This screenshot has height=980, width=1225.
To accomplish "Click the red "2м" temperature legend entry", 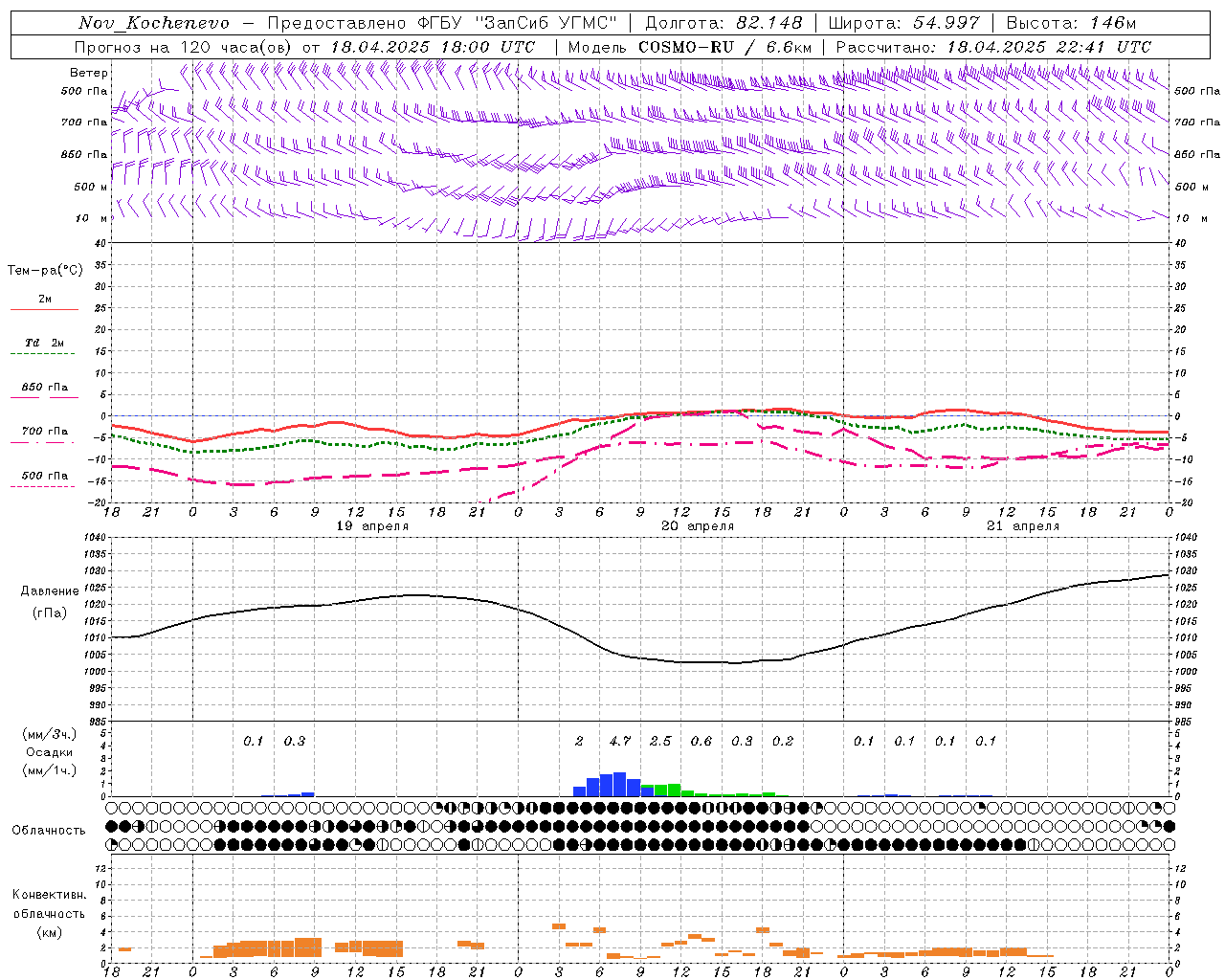I will (45, 300).
